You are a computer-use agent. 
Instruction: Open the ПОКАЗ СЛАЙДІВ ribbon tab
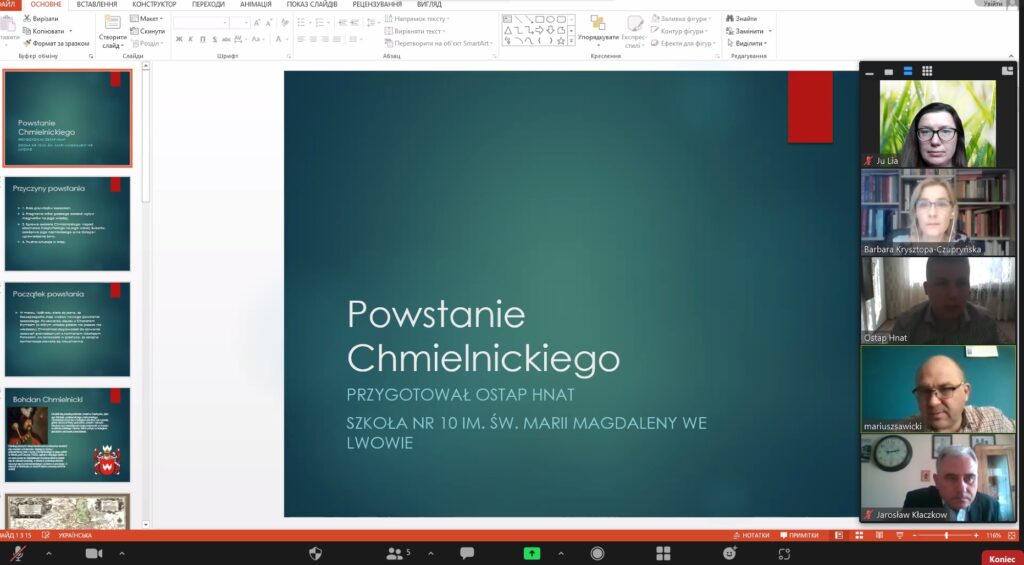[x=310, y=4]
